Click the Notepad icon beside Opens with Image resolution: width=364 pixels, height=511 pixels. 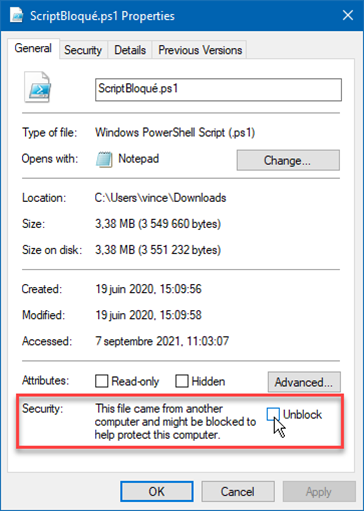click(104, 159)
